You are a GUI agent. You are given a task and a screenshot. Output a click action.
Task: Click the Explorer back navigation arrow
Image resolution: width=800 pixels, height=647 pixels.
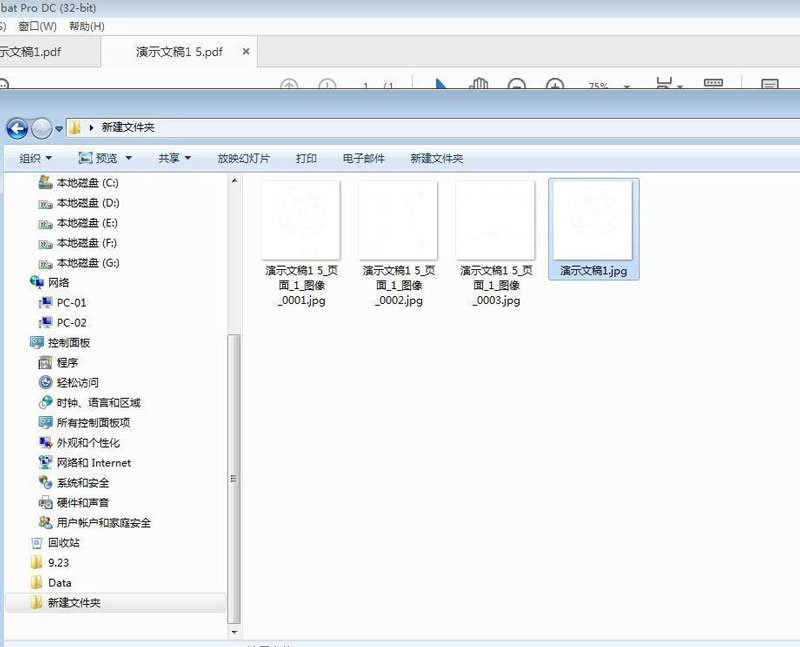point(17,128)
